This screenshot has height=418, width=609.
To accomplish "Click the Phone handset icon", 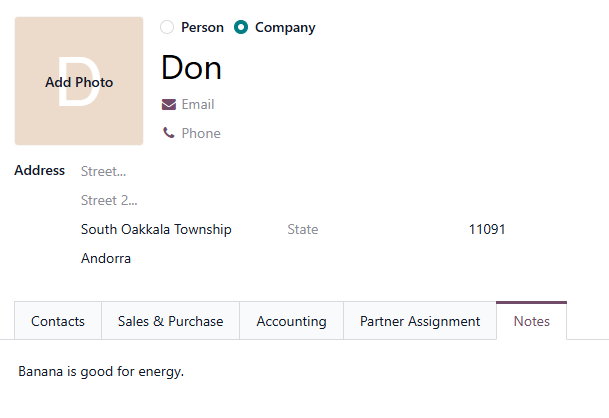I will [168, 133].
